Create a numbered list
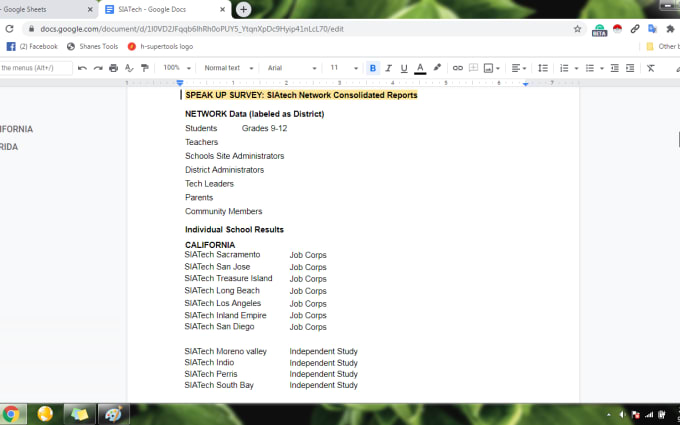680x425 pixels. pyautogui.click(x=564, y=68)
